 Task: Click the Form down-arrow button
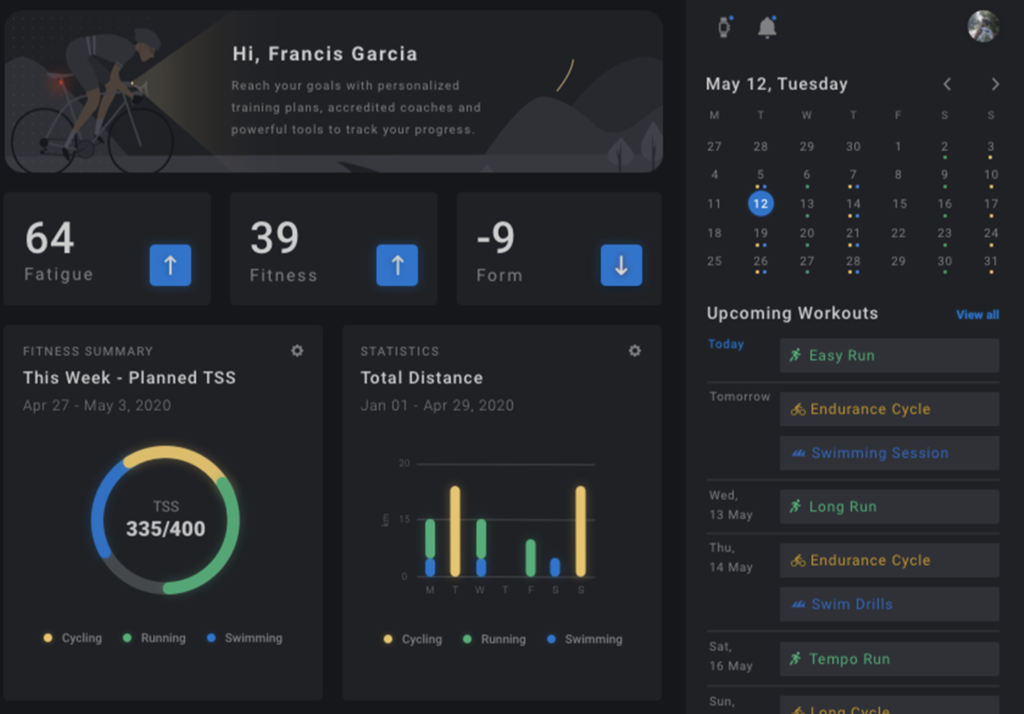coord(621,265)
